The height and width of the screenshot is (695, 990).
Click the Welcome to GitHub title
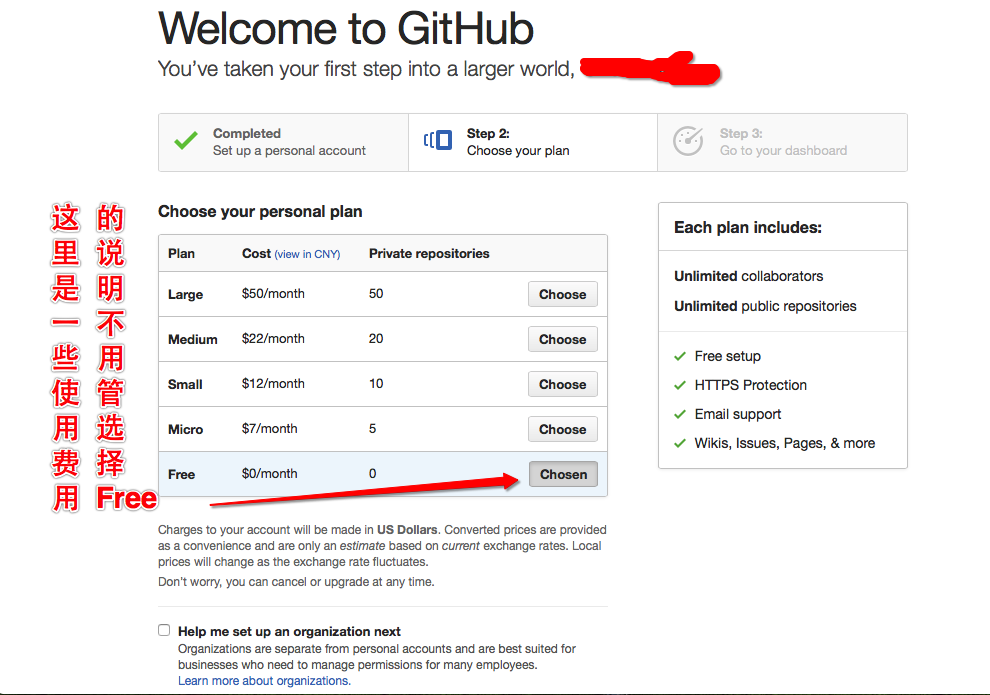point(346,28)
